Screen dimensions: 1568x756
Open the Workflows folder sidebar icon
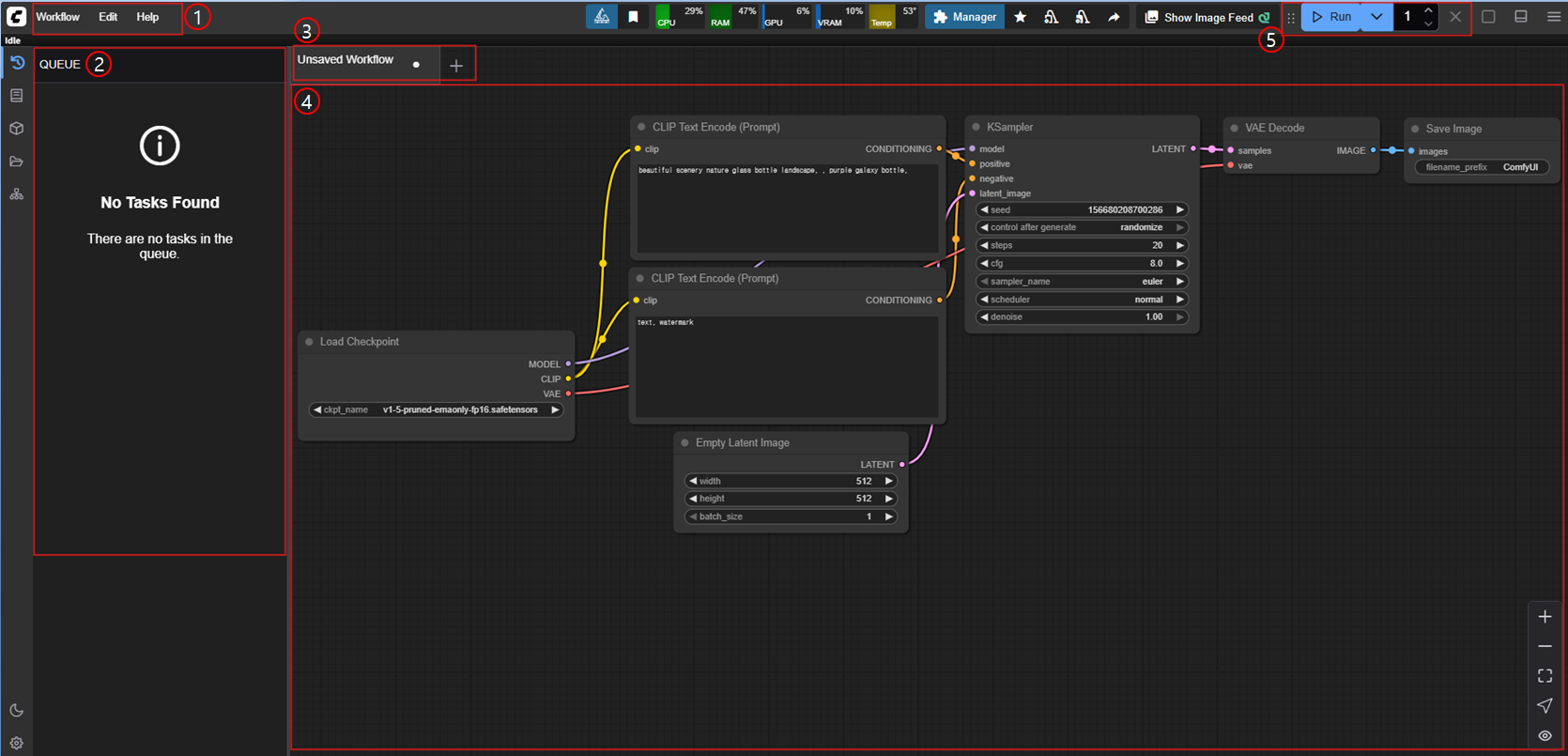pos(16,162)
